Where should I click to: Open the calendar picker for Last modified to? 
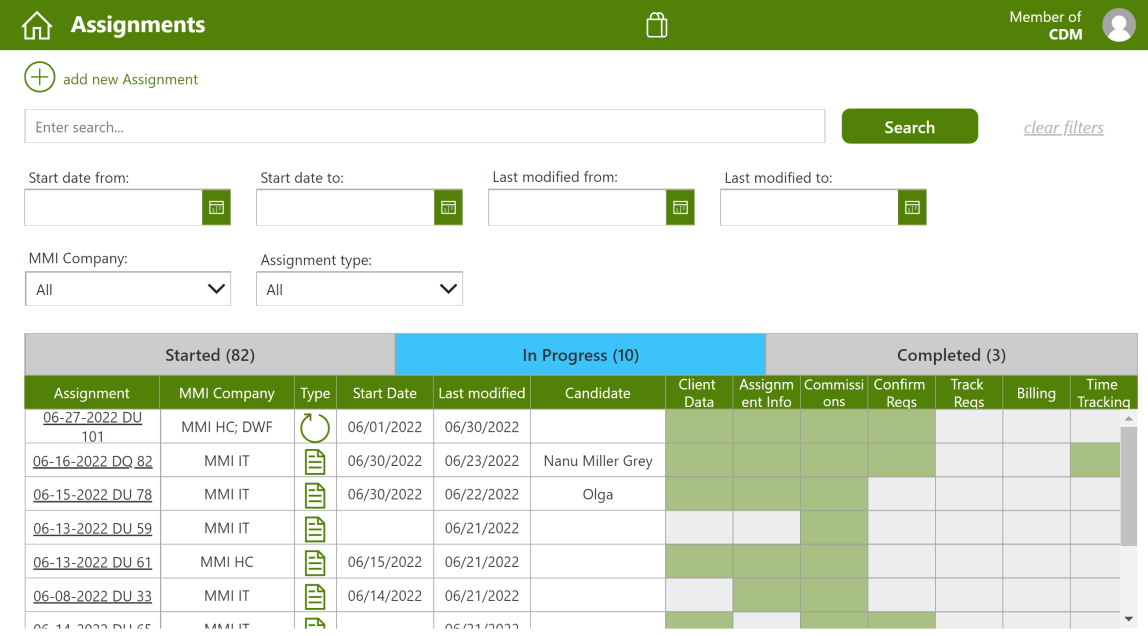coord(912,207)
